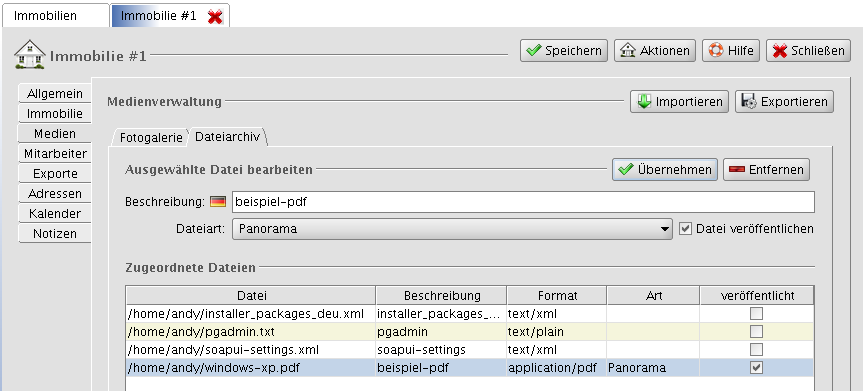The width and height of the screenshot is (863, 391).
Task: Remove selected file with Entfernen
Action: (x=766, y=170)
